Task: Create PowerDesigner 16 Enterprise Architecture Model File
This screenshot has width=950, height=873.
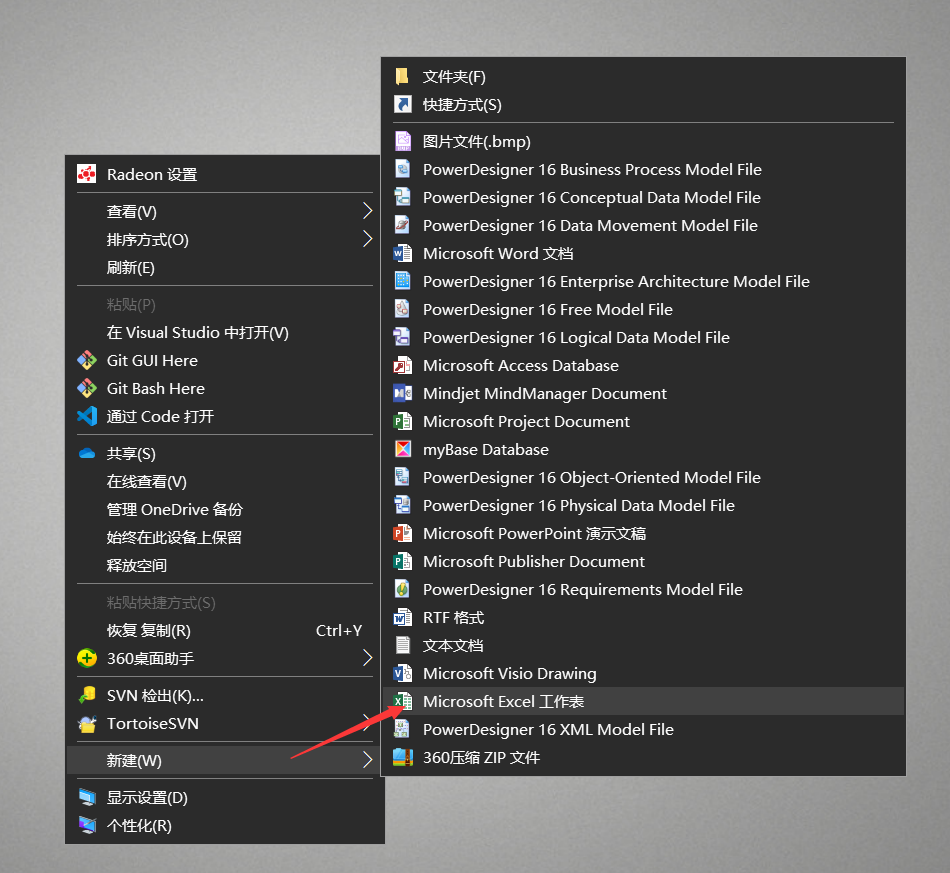Action: [x=643, y=281]
